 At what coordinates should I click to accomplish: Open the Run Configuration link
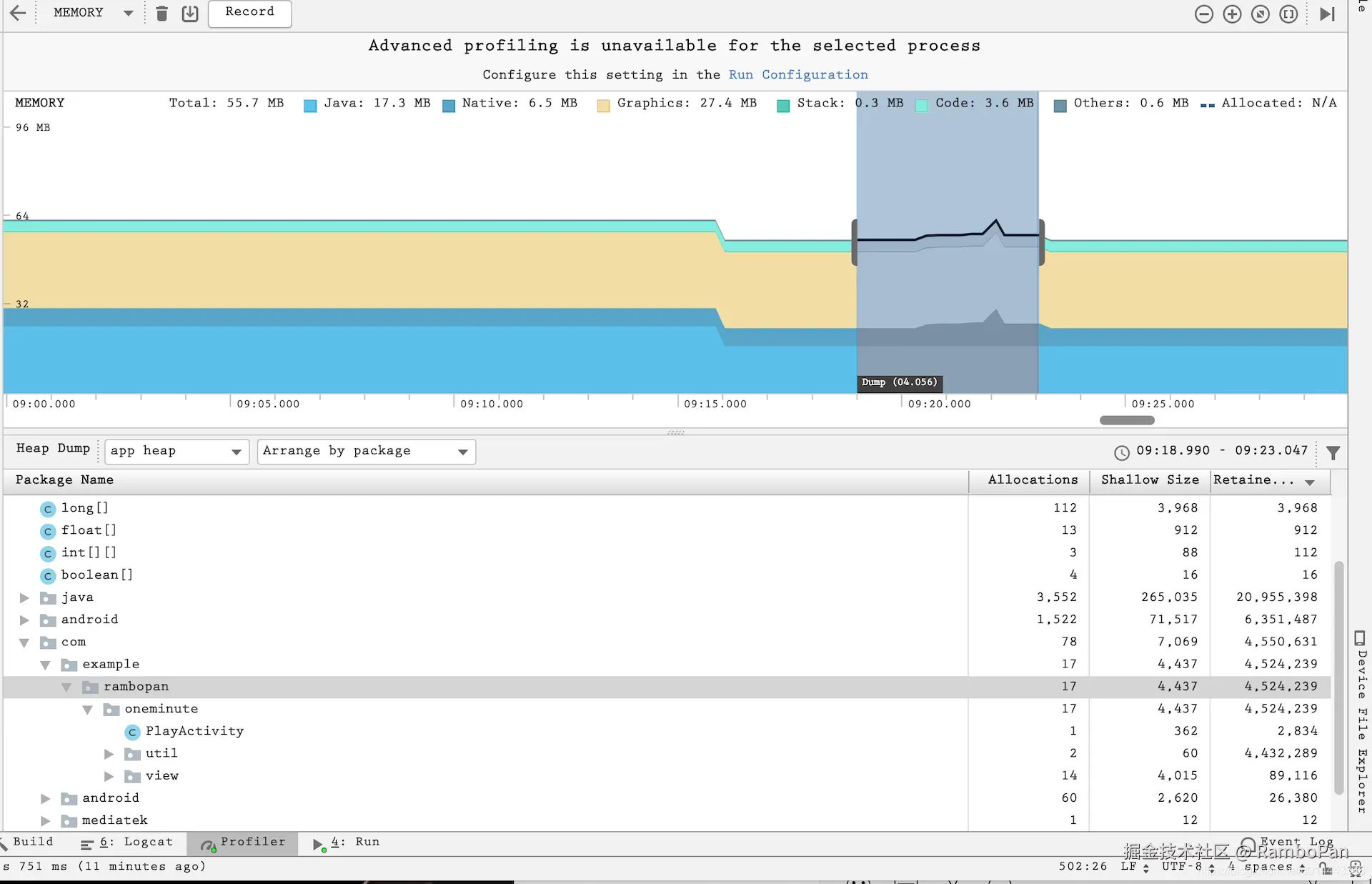coord(798,75)
